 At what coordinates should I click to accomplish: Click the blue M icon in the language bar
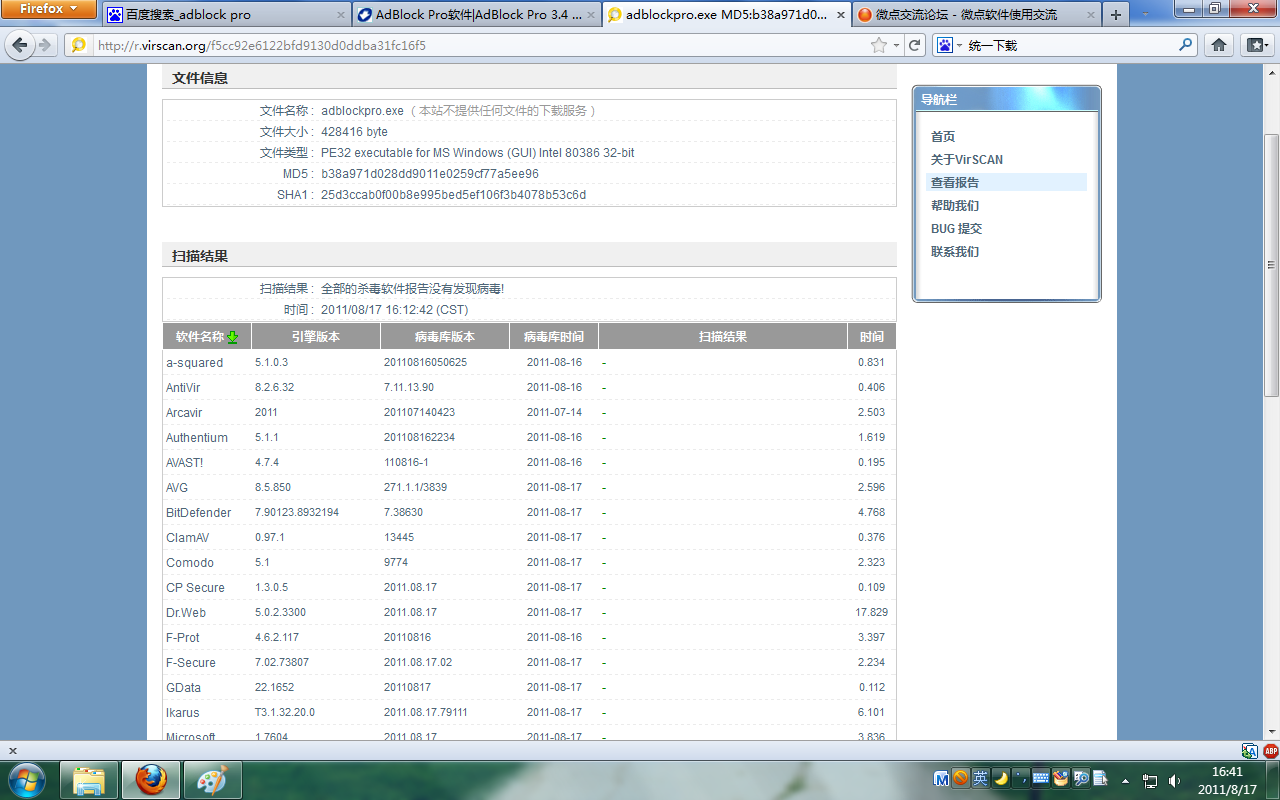941,778
